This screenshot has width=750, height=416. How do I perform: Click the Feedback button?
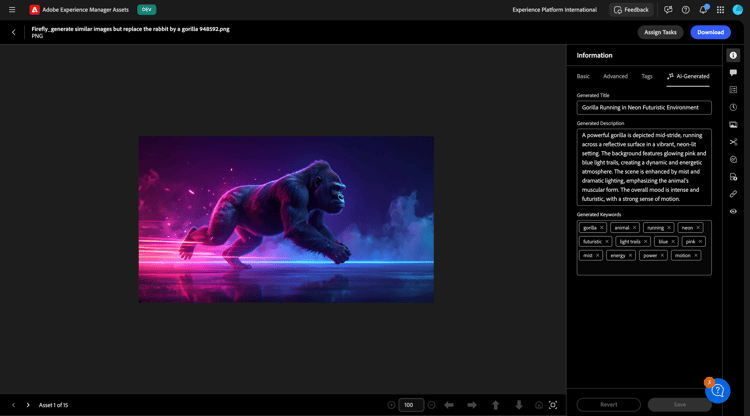(631, 10)
